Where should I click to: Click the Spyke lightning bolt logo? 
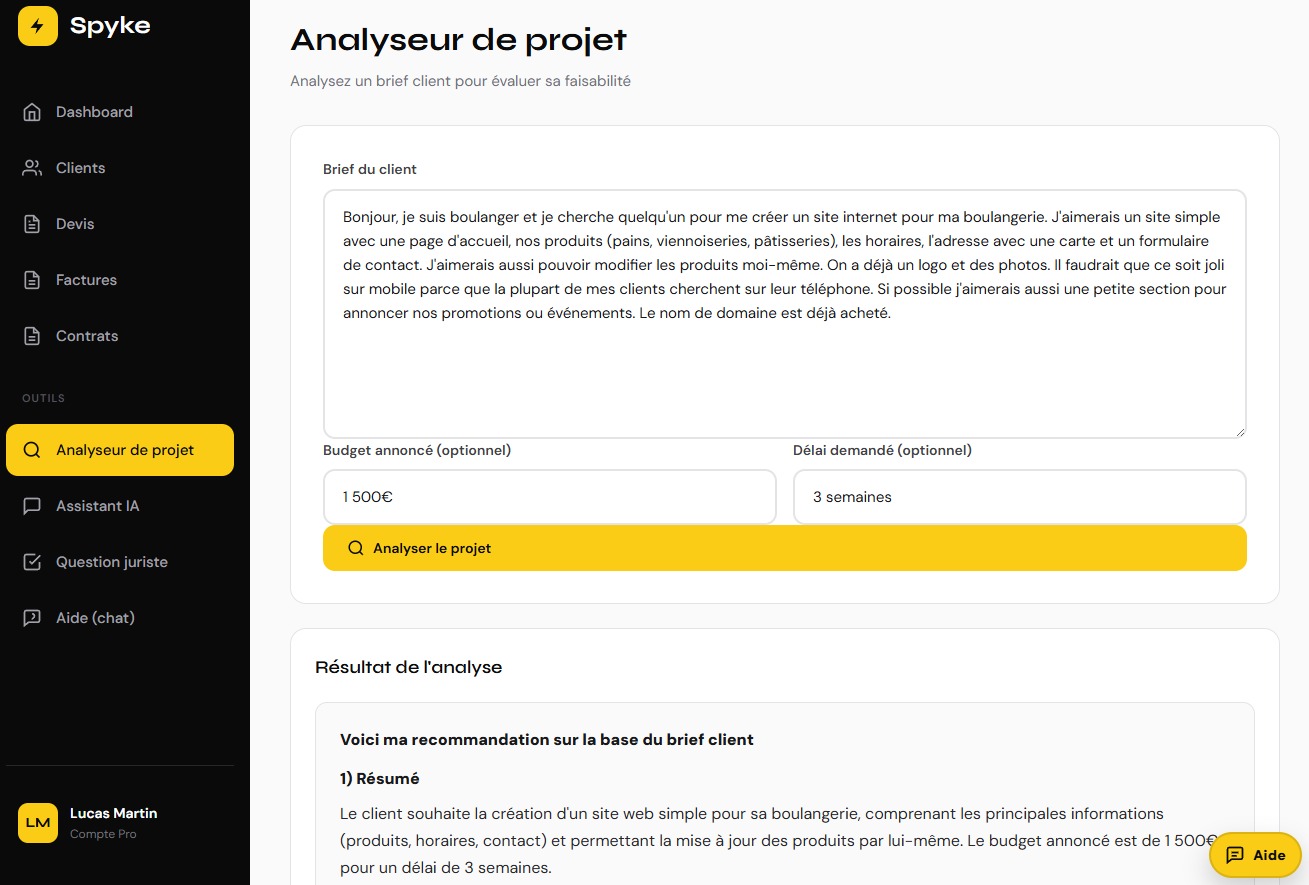pyautogui.click(x=38, y=26)
